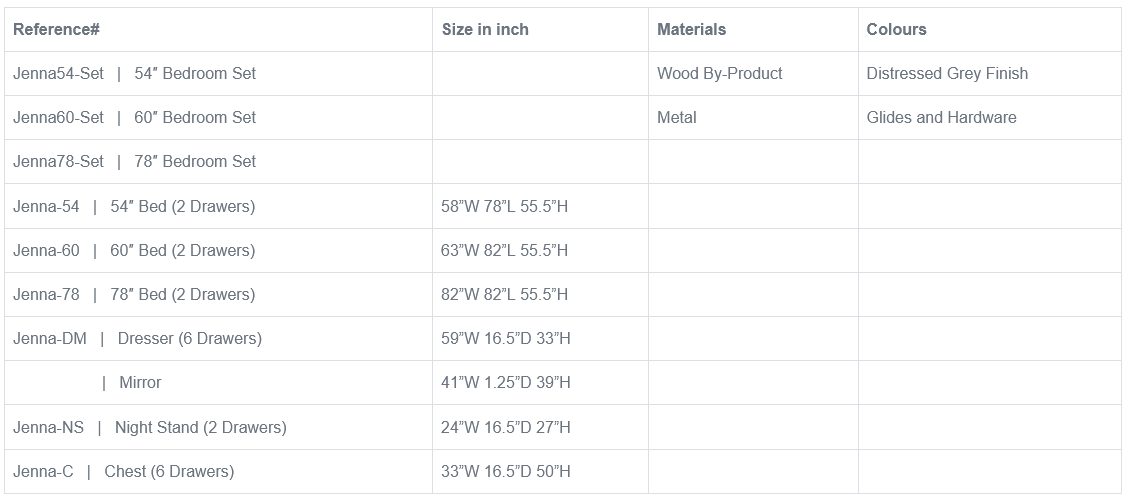Image resolution: width=1124 pixels, height=496 pixels.
Task: Click the Jenna78-Set 78″ Bedroom Set entry
Action: pos(134,161)
